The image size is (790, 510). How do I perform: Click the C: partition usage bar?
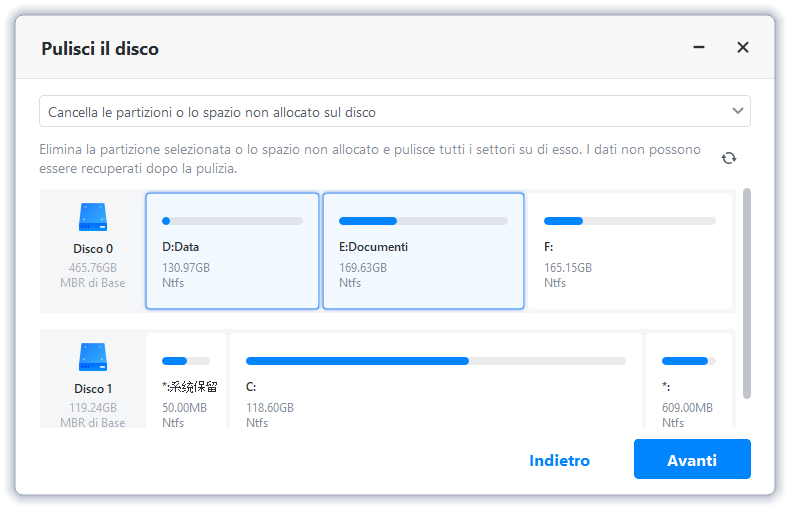coord(435,361)
